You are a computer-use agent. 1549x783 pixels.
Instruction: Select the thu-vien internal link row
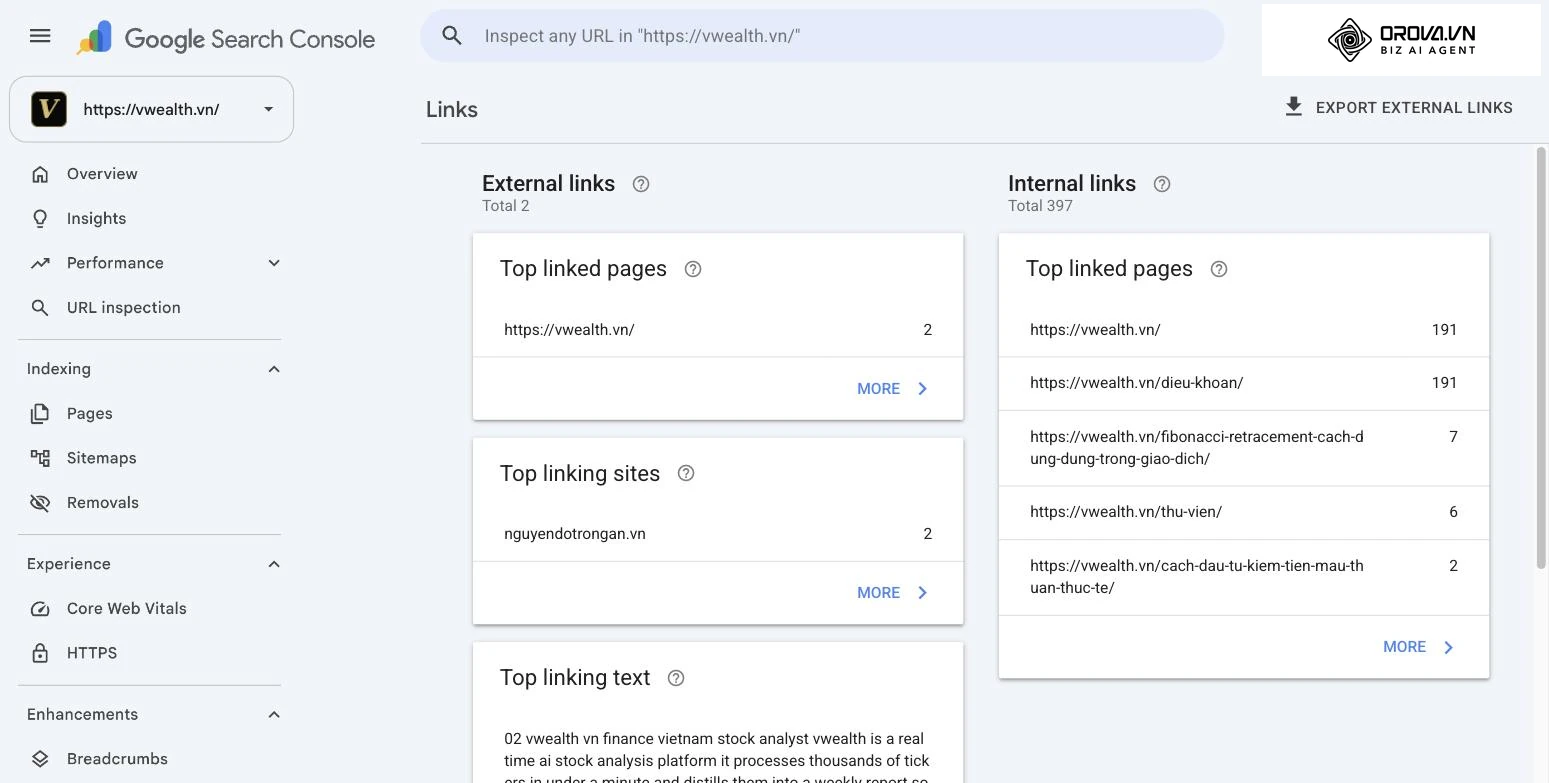pos(1244,512)
